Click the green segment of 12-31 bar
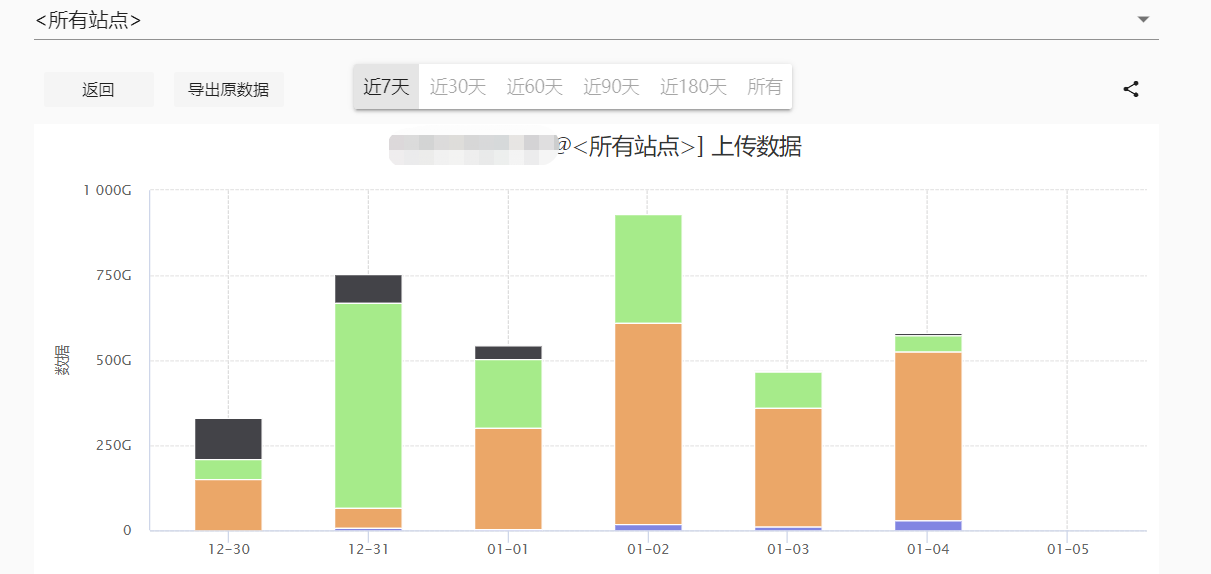 click(368, 406)
